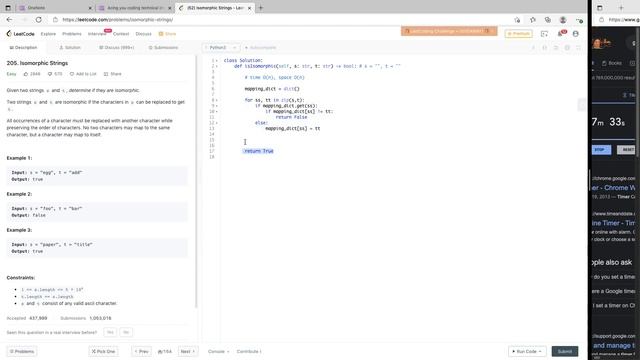This screenshot has height=360, width=640.
Task: Open the Problems list button at bottom
Action: click(22, 351)
